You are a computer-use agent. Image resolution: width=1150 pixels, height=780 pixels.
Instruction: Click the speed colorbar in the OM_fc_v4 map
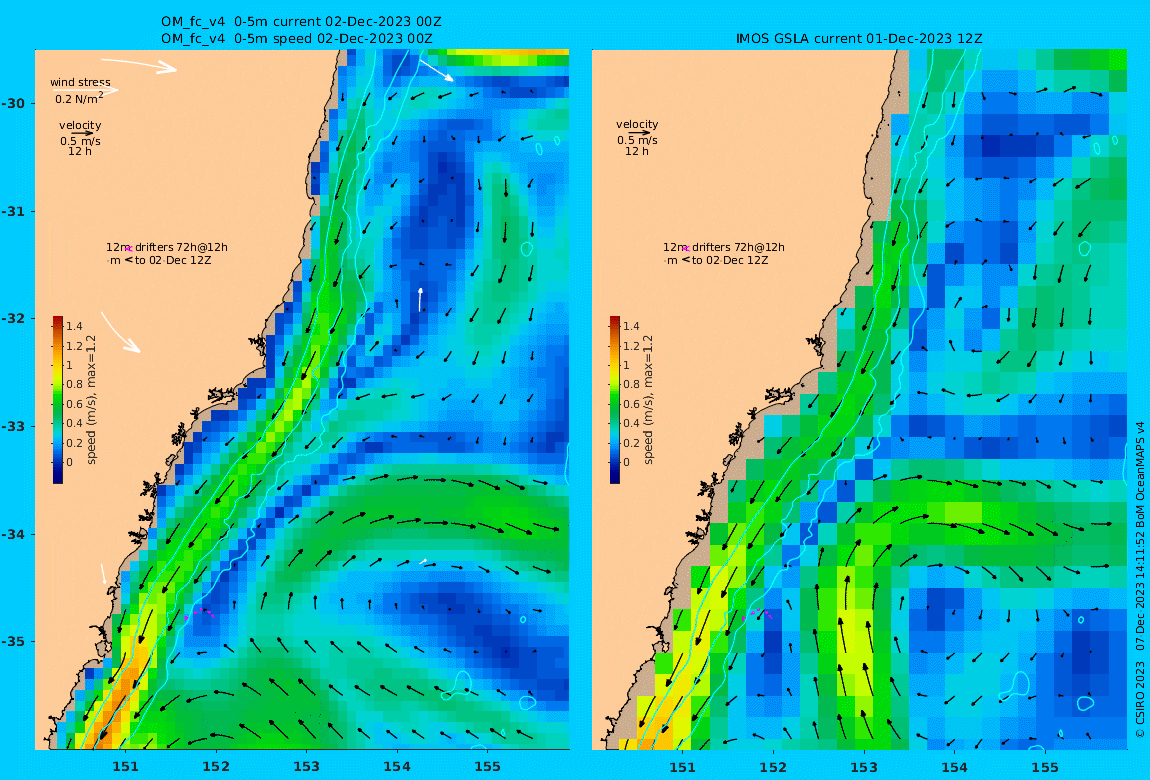pyautogui.click(x=58, y=400)
